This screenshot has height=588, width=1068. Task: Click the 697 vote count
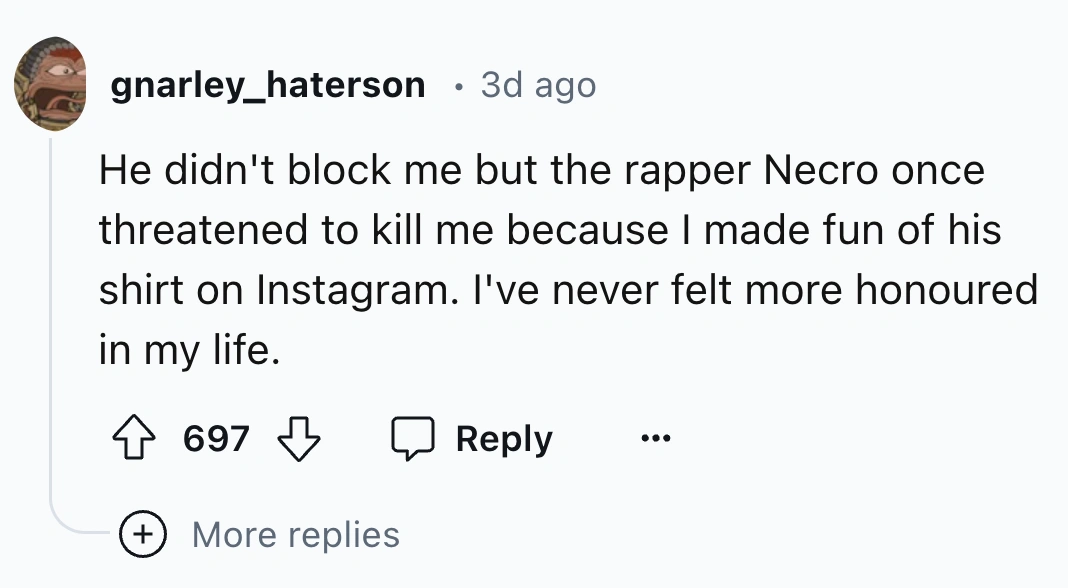point(216,439)
